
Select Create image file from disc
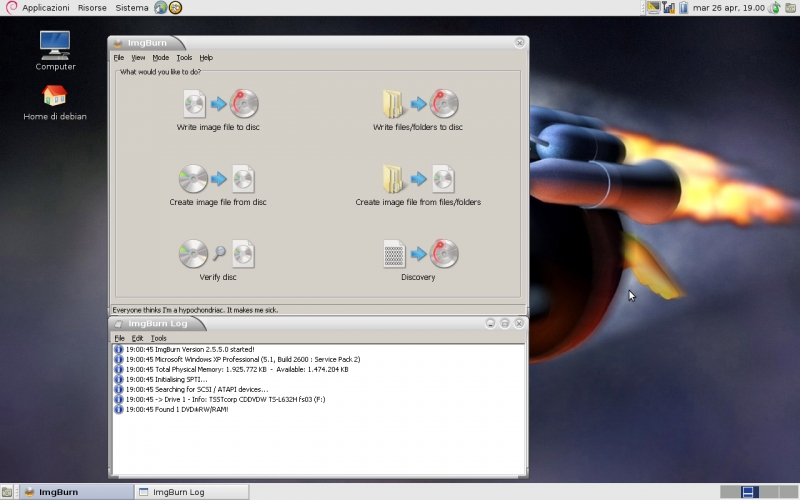click(218, 185)
